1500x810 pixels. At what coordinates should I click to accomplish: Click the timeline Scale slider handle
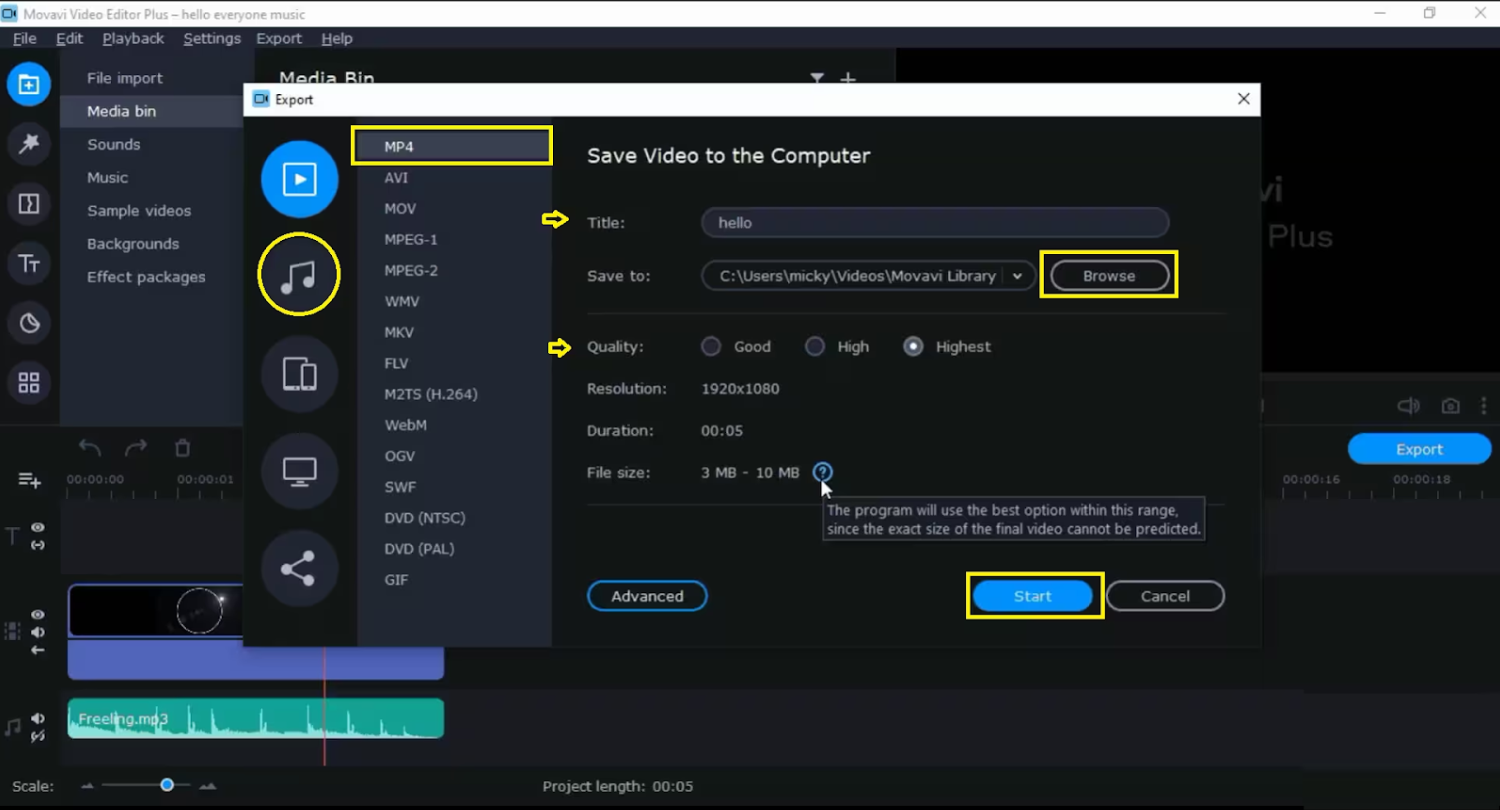[x=167, y=785]
